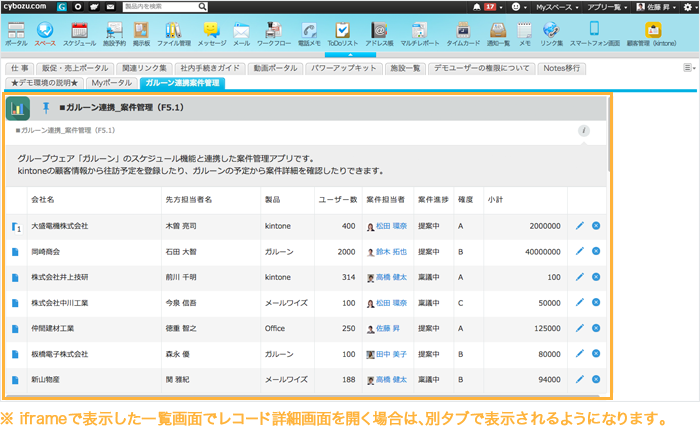Open the ToDoリスト app icon

click(342, 32)
